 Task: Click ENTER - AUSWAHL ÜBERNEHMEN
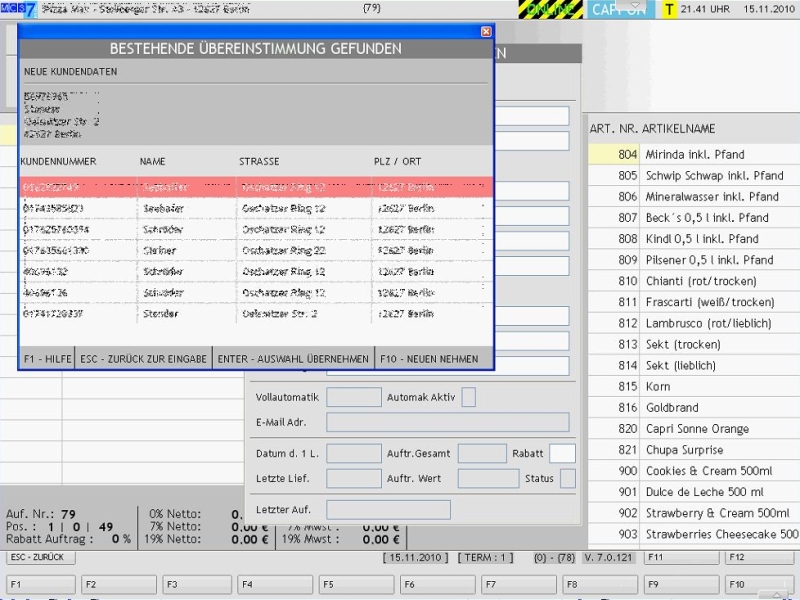(293, 359)
